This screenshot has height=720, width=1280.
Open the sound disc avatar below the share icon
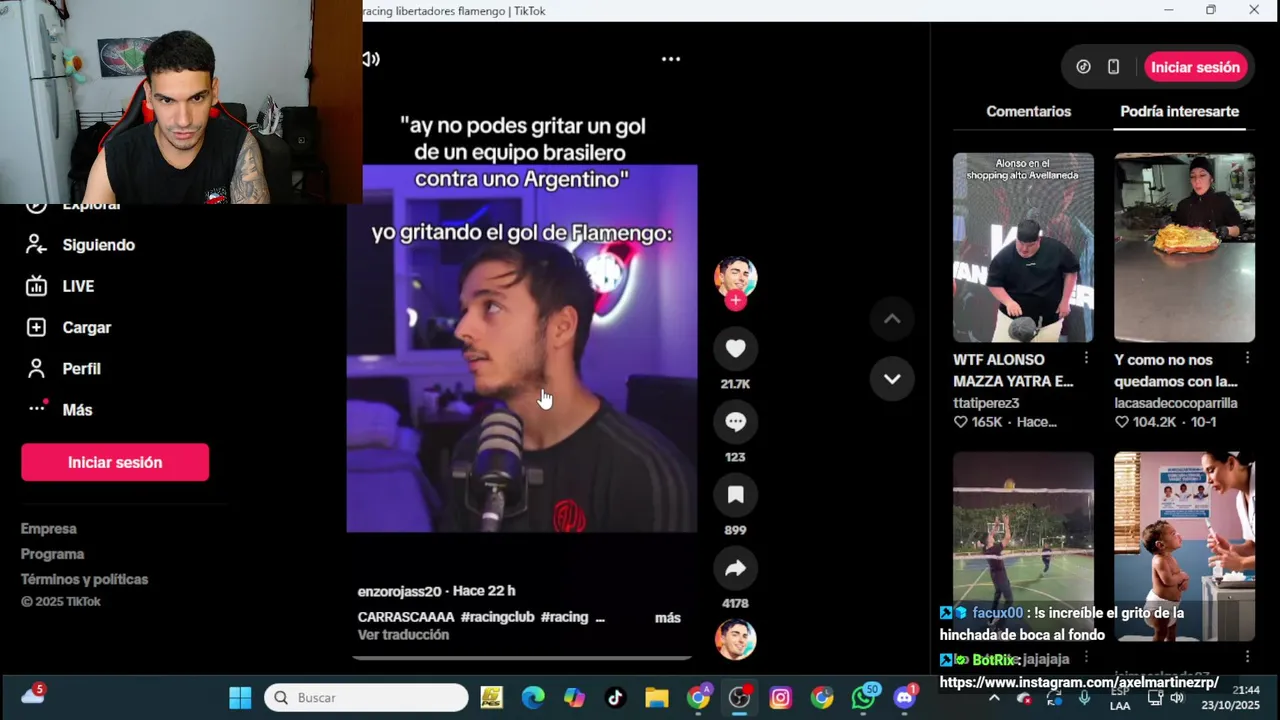pyautogui.click(x=735, y=640)
